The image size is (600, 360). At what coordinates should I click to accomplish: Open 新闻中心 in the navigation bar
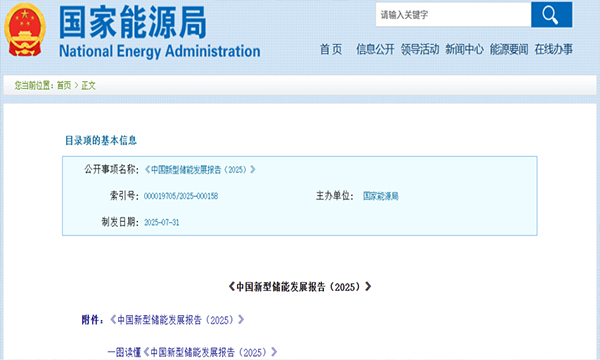(464, 49)
